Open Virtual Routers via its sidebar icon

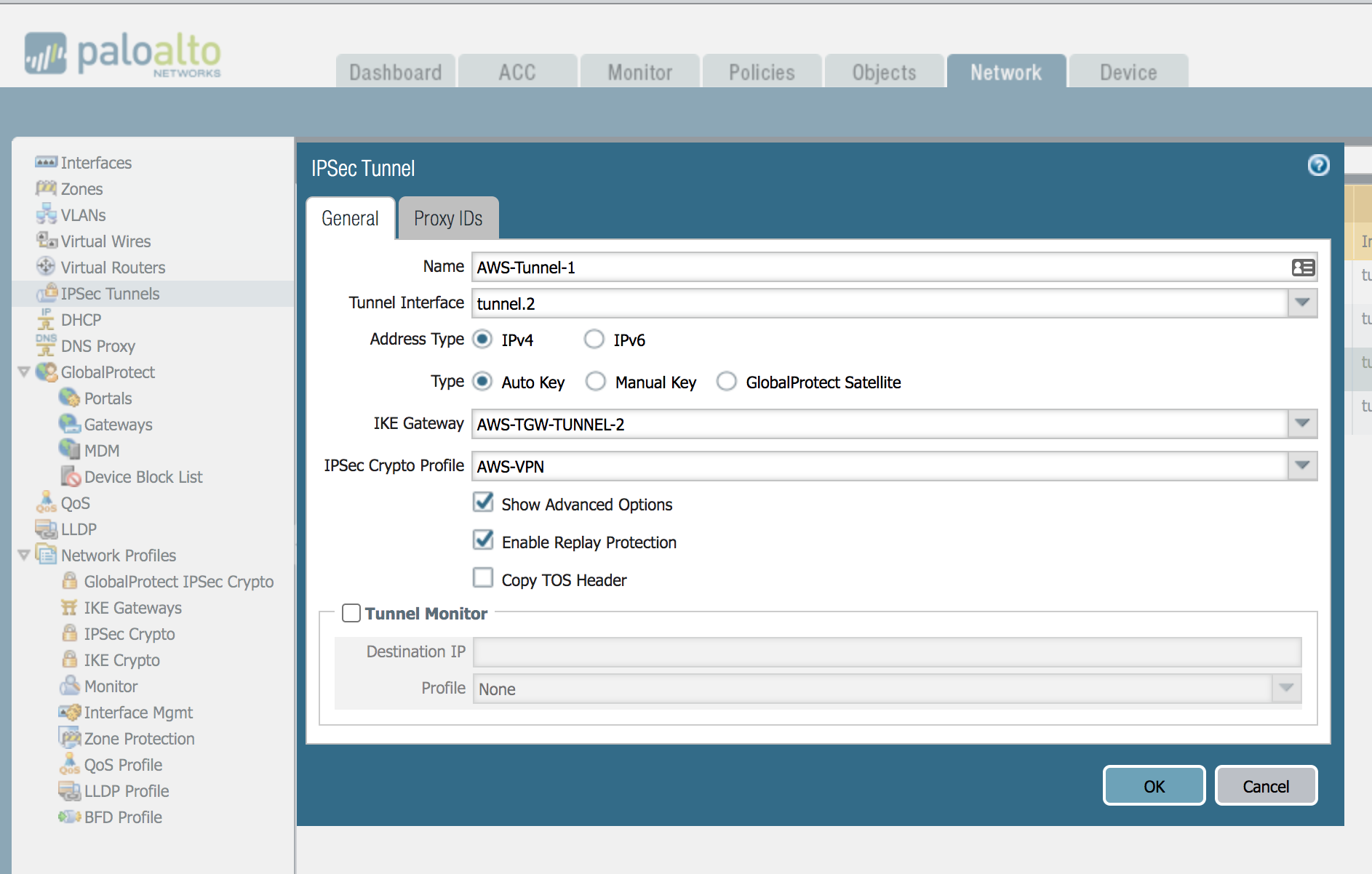[46, 267]
